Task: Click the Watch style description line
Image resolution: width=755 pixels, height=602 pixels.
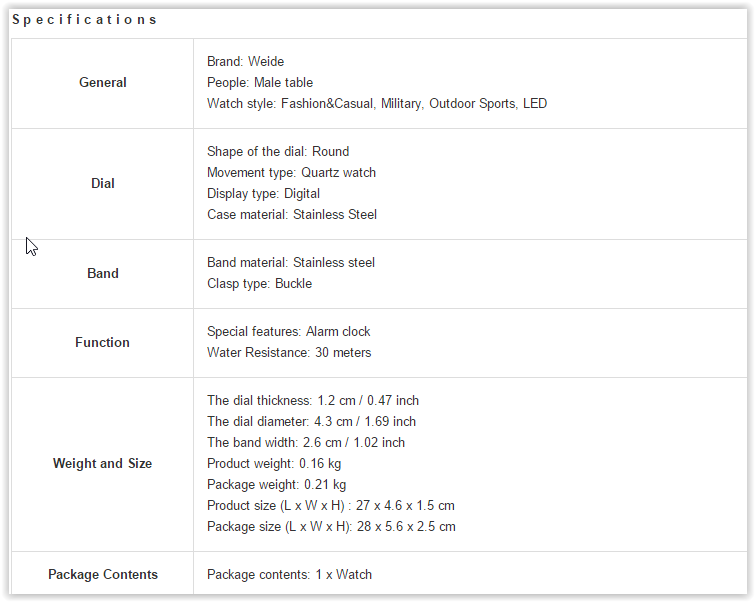Action: pyautogui.click(x=377, y=104)
